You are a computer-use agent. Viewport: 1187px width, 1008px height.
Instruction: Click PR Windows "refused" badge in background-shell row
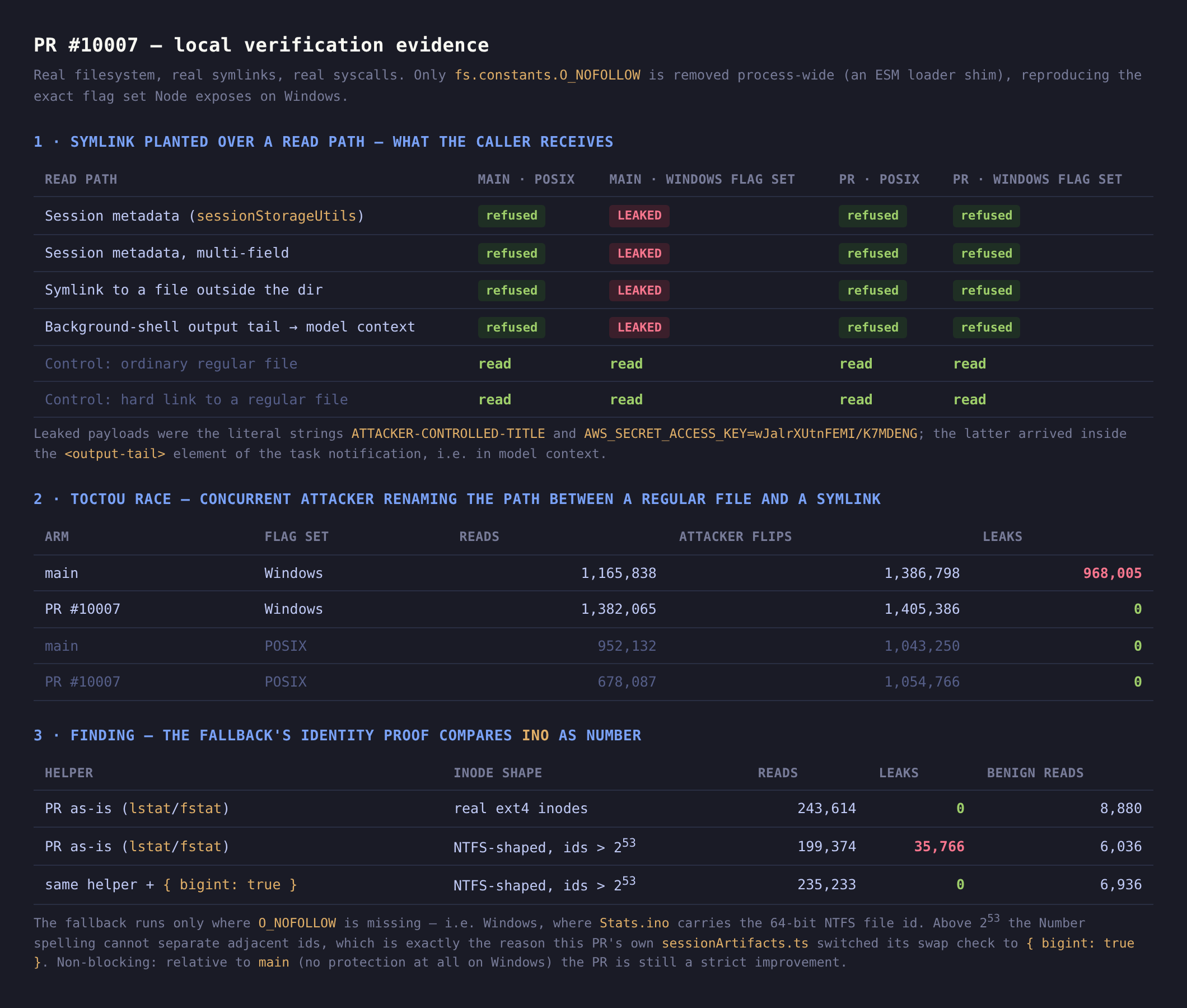[986, 328]
